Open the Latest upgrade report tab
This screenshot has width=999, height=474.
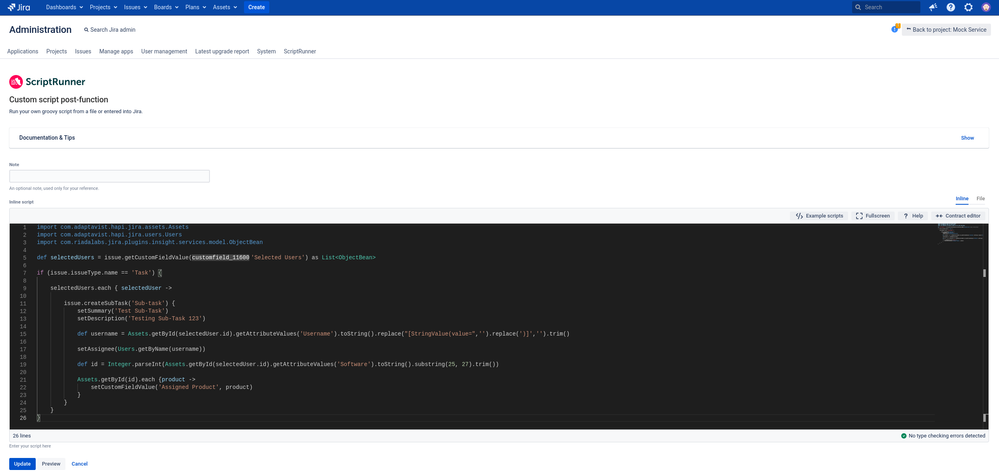point(222,52)
